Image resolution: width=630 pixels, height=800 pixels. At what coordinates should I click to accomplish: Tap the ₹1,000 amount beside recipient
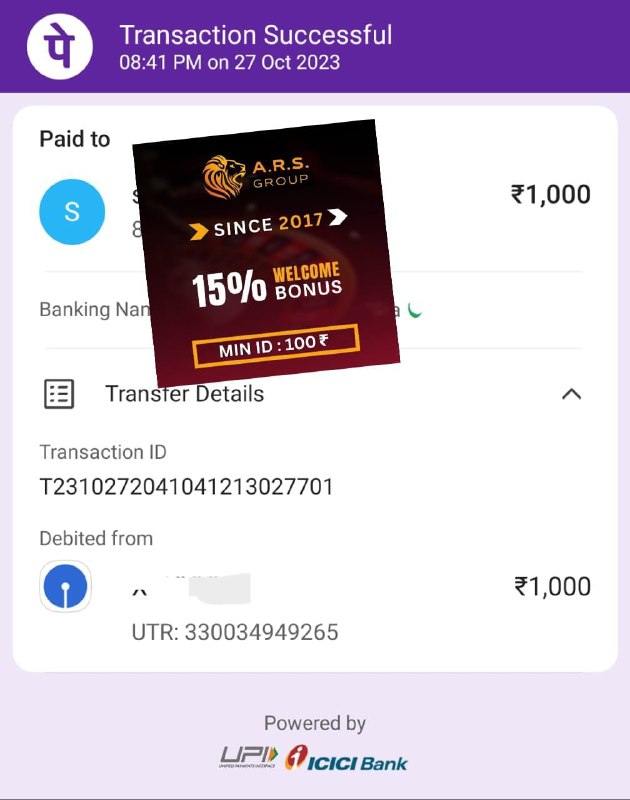coord(550,194)
